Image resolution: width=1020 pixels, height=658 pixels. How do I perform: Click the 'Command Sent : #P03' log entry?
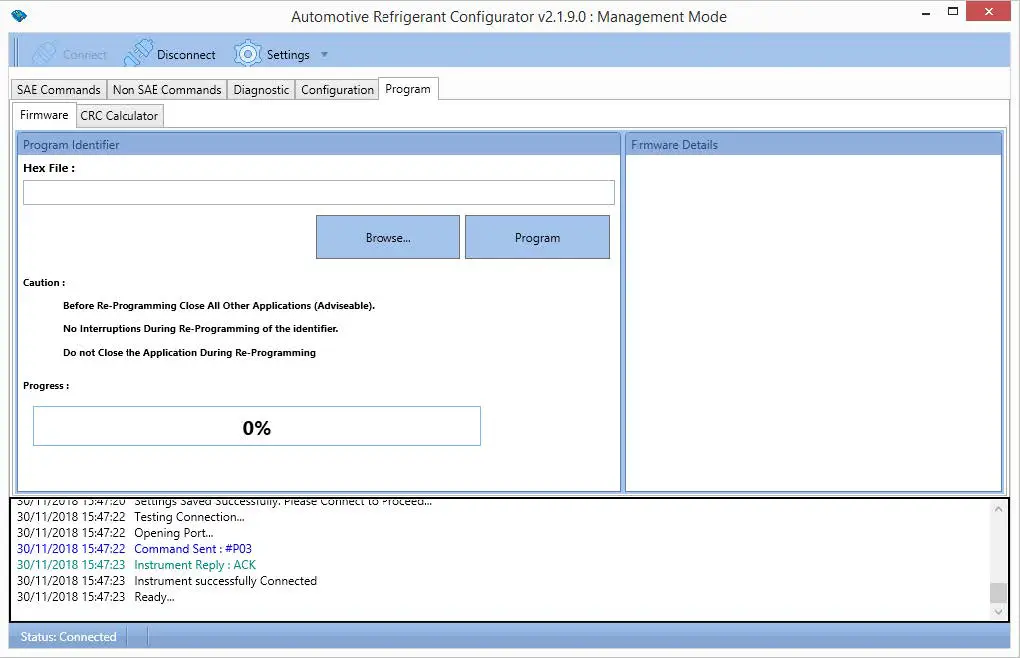(193, 549)
